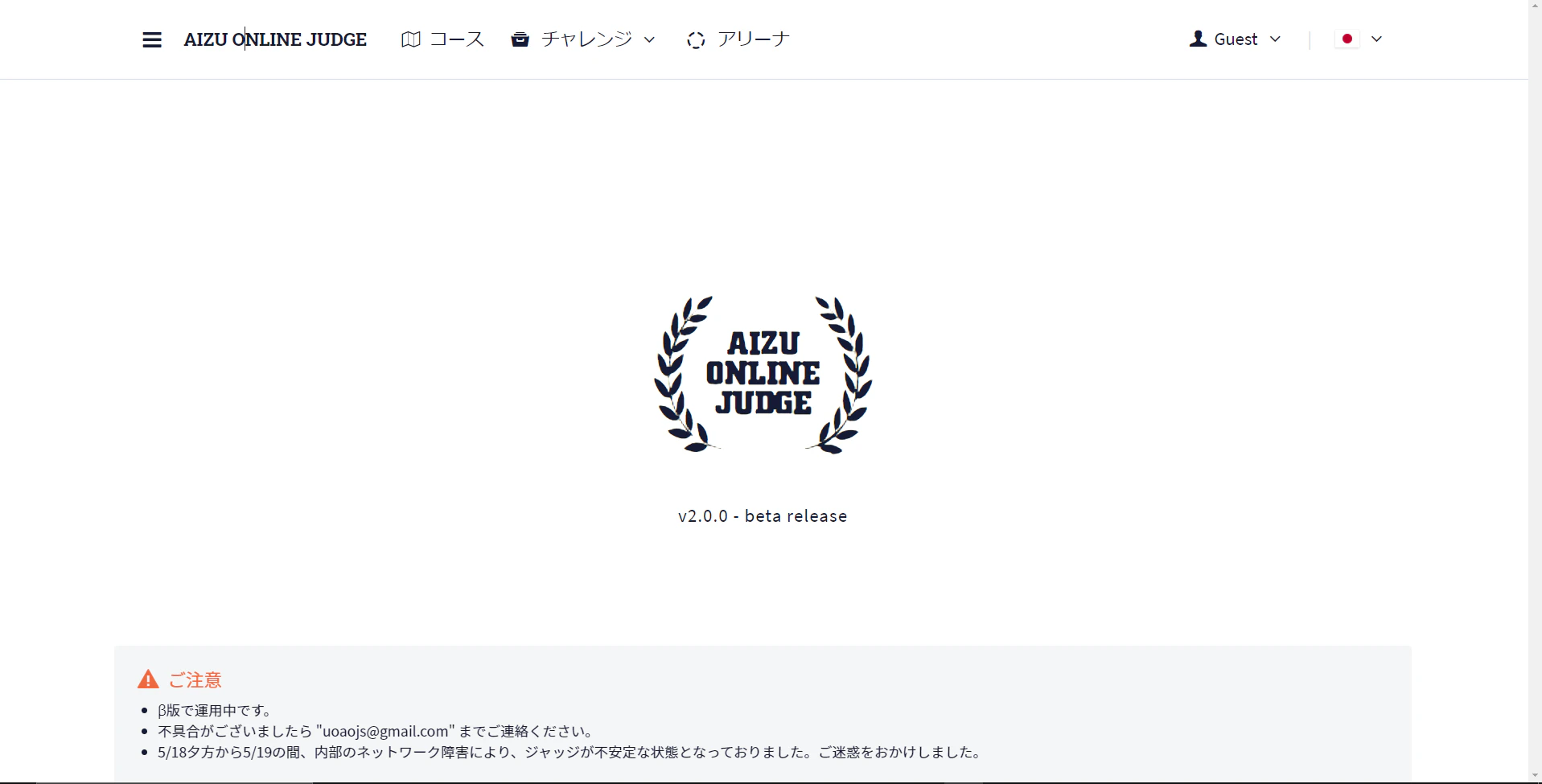The width and height of the screenshot is (1542, 784).
Task: Click the Guest user icon
Action: [1198, 39]
